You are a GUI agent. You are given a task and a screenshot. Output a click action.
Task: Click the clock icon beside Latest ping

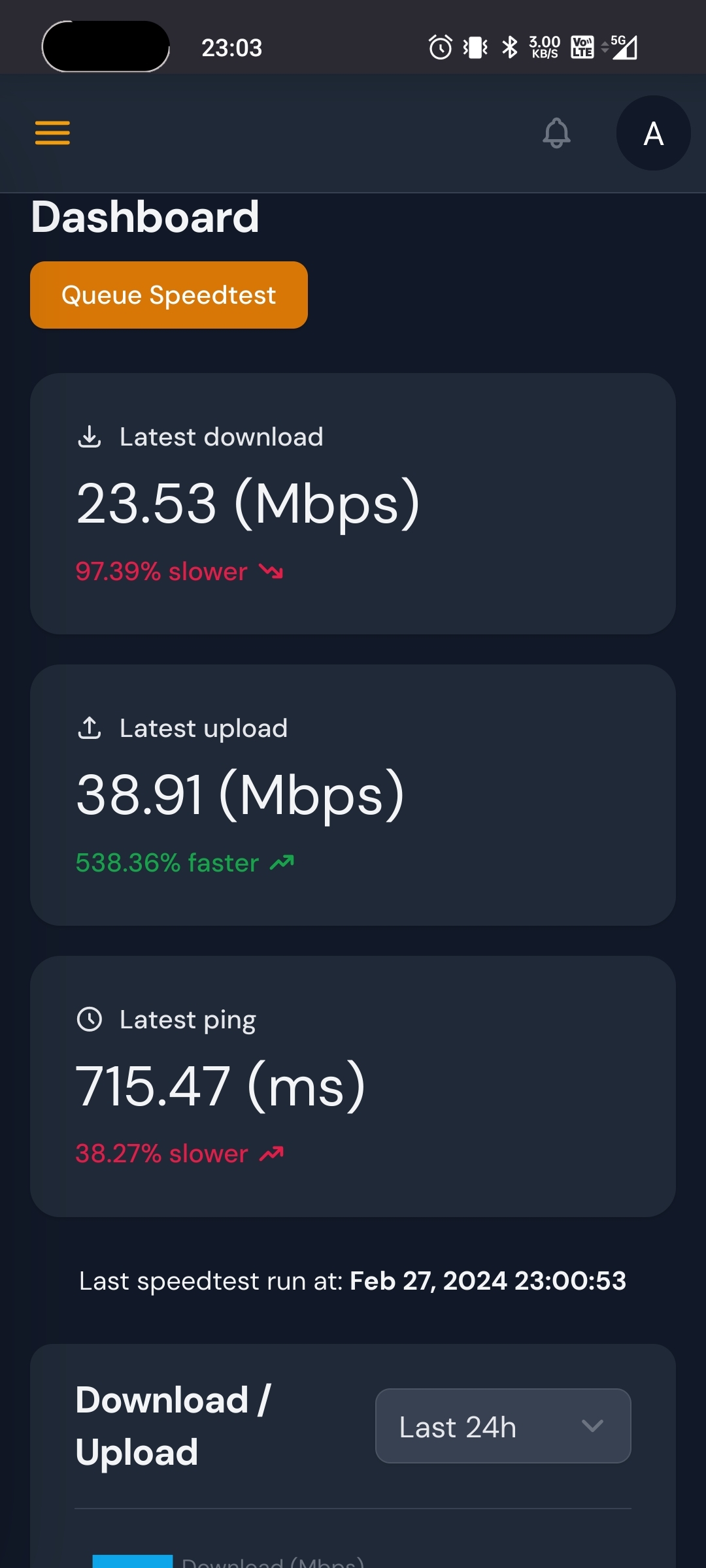tap(90, 1019)
